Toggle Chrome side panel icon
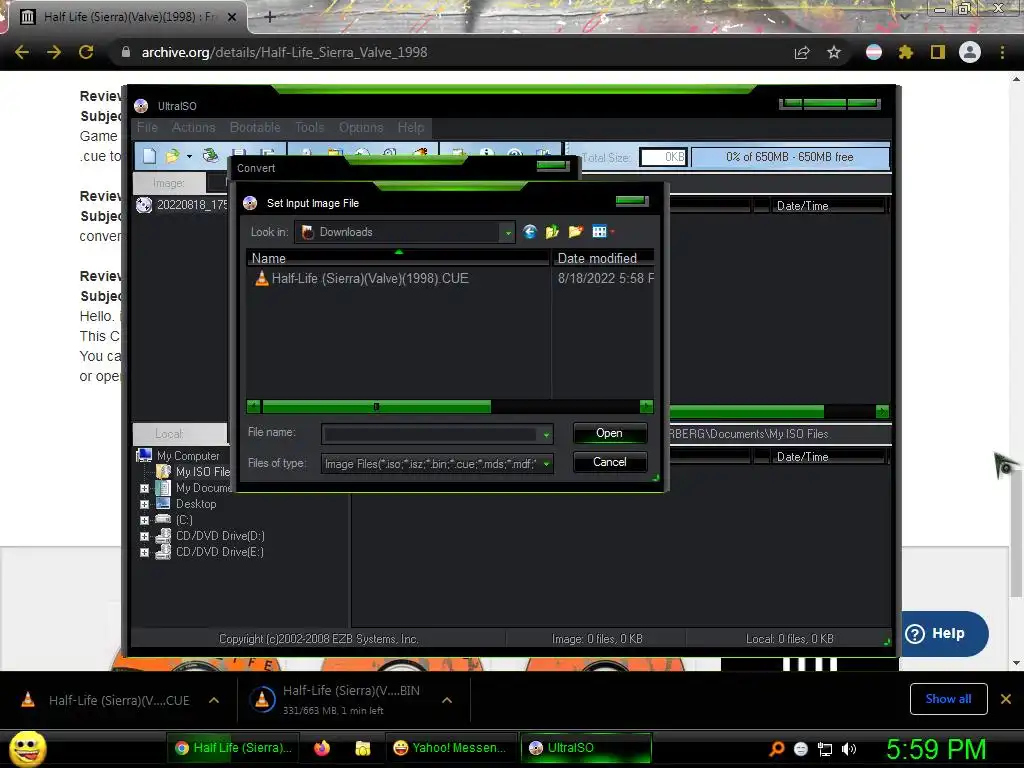 point(938,52)
